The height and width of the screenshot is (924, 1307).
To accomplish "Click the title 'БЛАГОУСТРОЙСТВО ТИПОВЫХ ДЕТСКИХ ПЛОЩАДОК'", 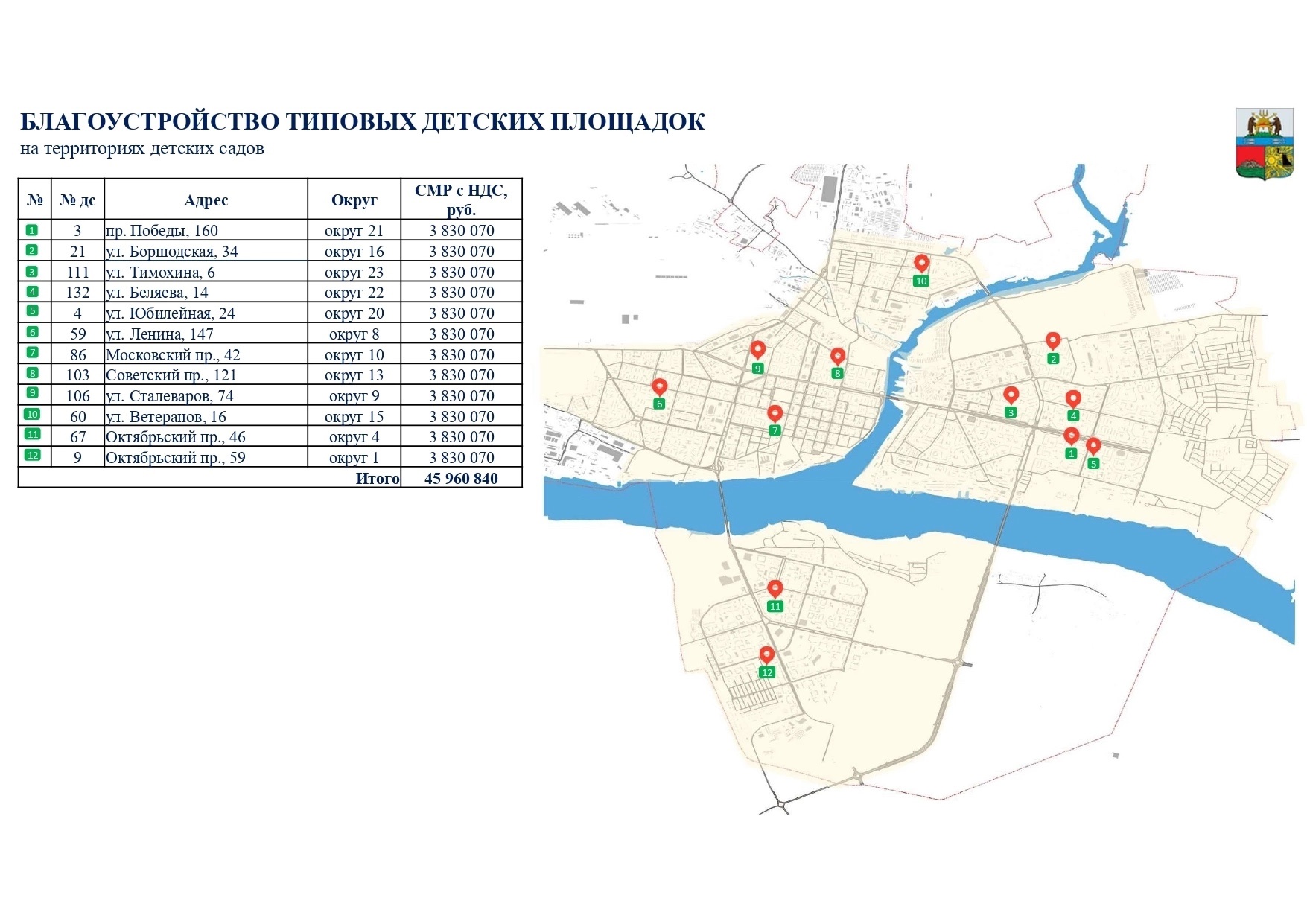I will click(362, 121).
